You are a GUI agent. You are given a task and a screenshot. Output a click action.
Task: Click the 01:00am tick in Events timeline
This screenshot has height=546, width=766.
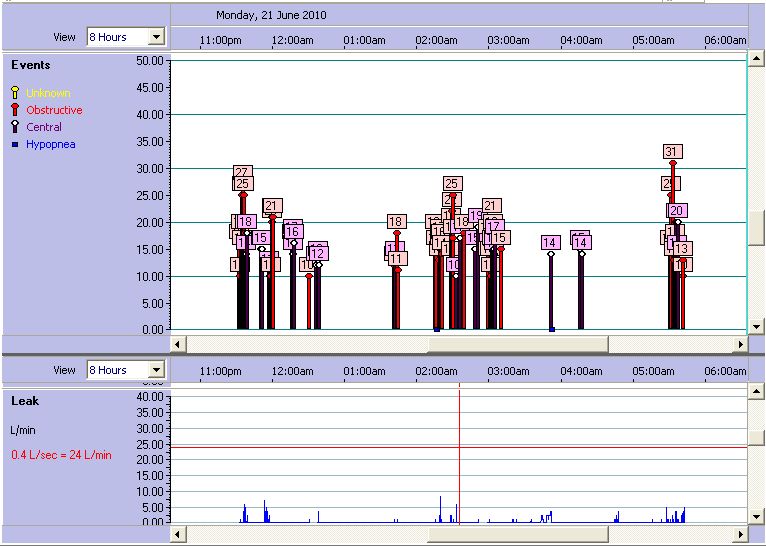coord(364,41)
